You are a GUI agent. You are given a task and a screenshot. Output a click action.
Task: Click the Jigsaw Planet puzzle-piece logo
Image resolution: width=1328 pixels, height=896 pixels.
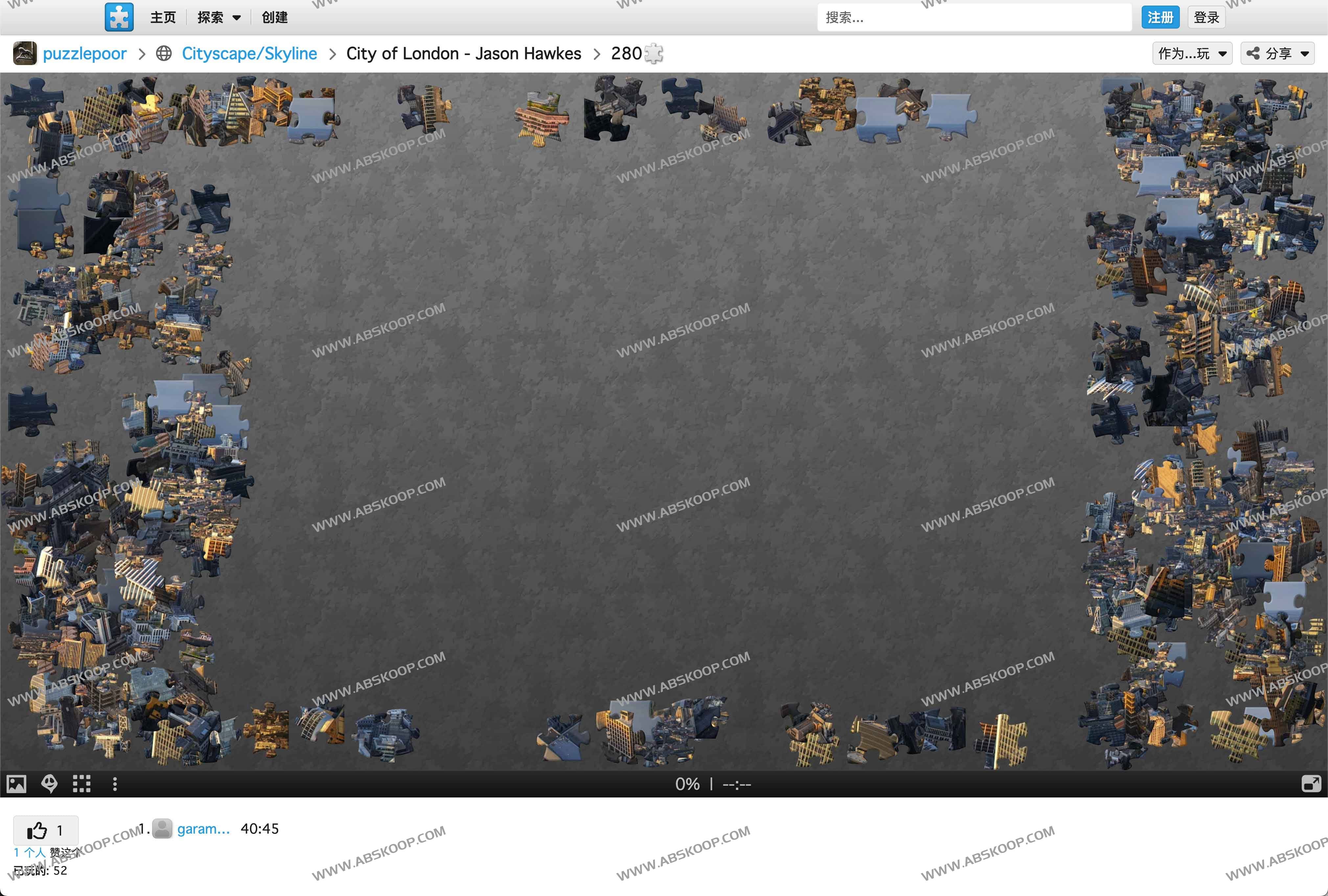(119, 17)
